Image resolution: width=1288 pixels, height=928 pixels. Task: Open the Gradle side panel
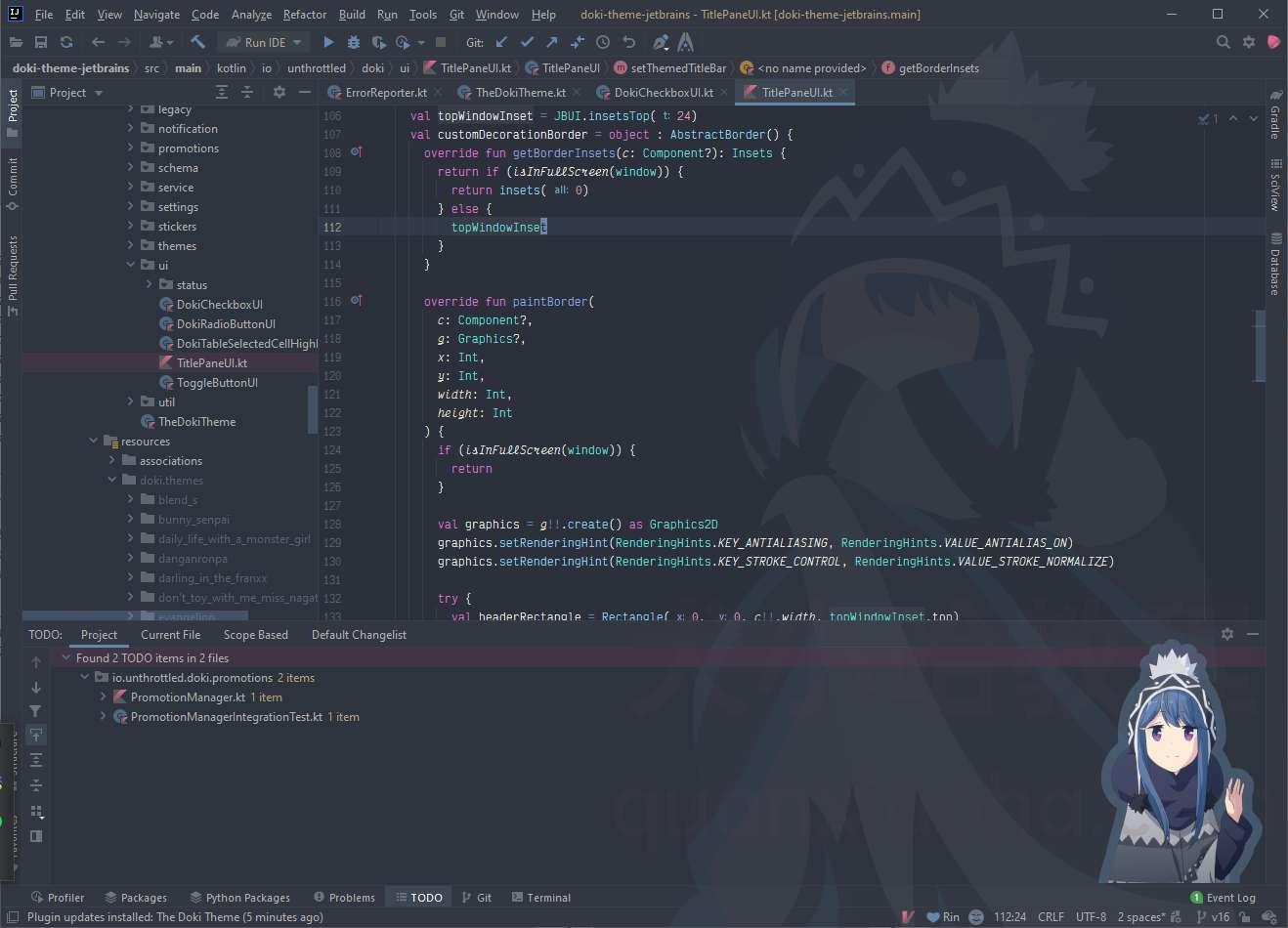pos(1275,114)
